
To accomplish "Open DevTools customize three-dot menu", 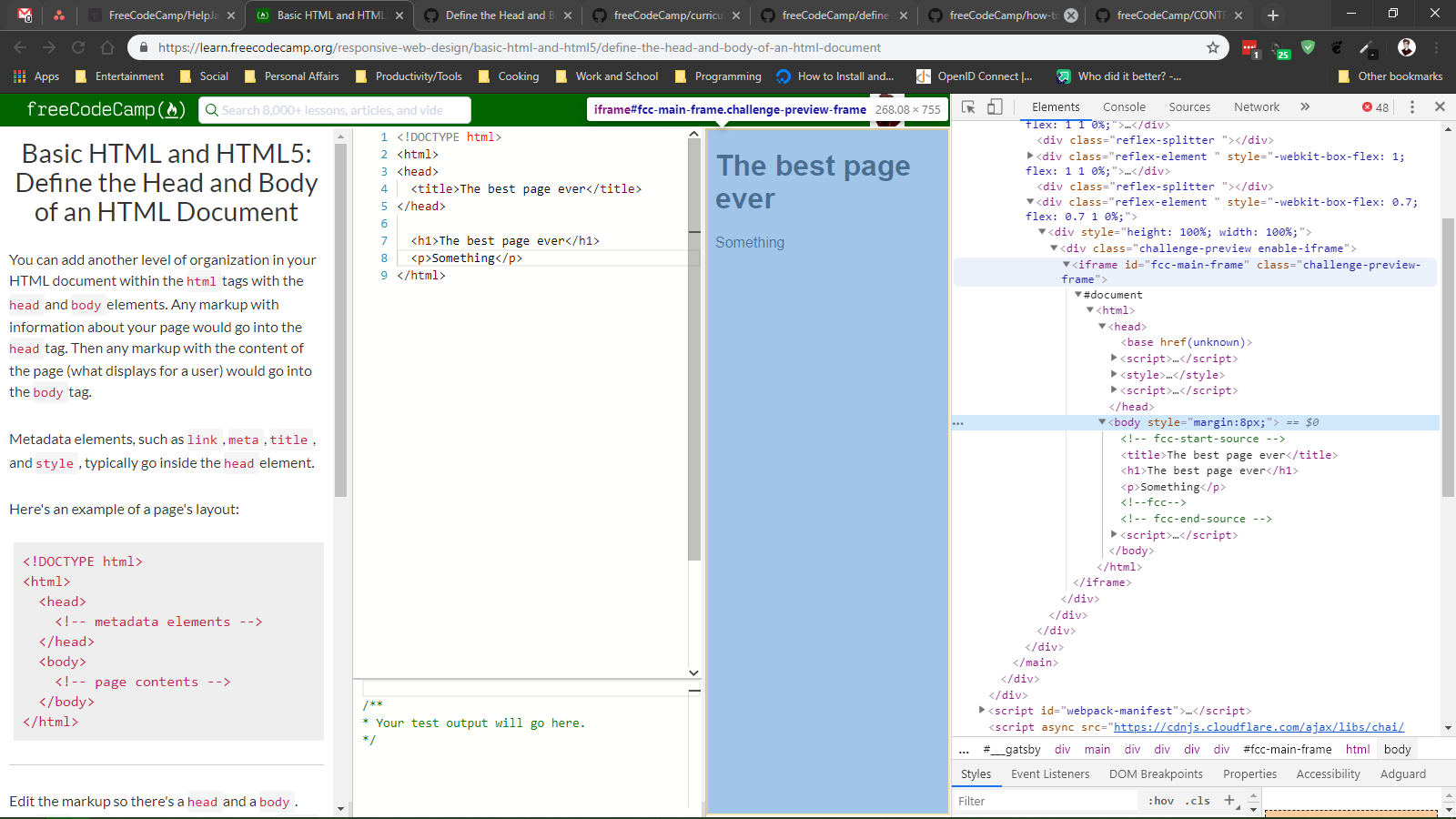I will click(x=1412, y=106).
